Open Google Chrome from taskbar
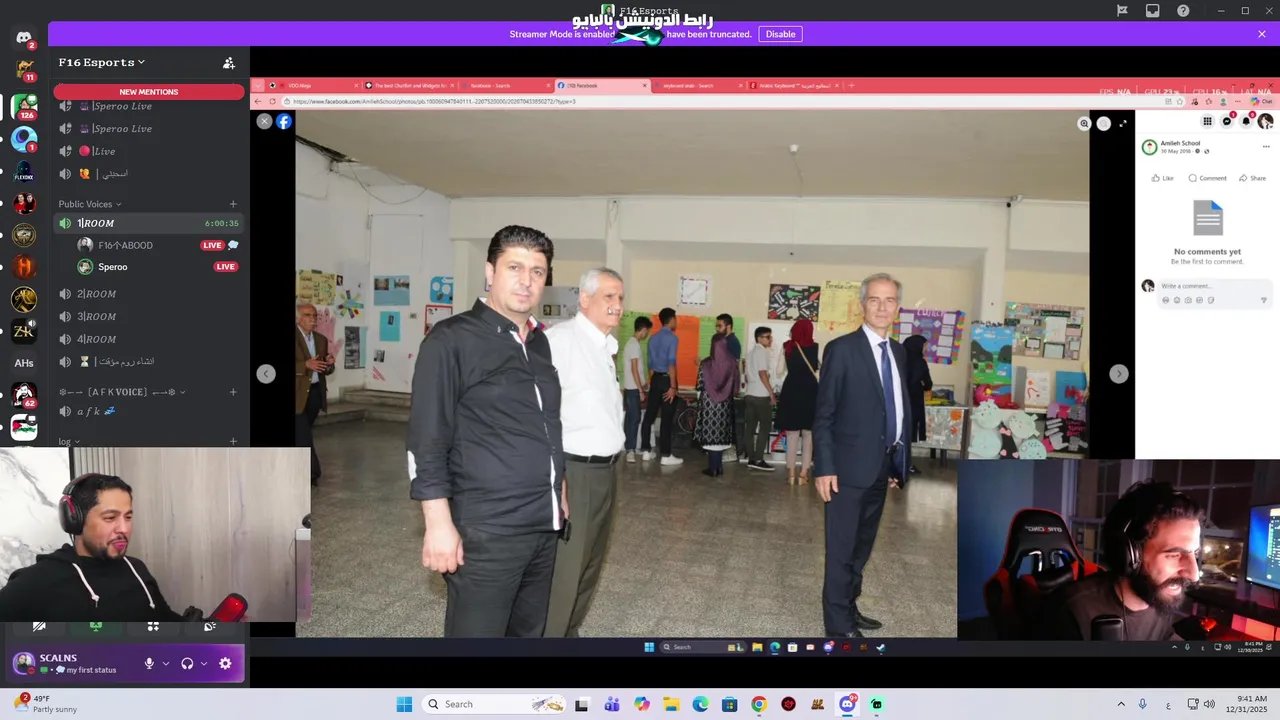Viewport: 1280px width, 720px height. 759,704
